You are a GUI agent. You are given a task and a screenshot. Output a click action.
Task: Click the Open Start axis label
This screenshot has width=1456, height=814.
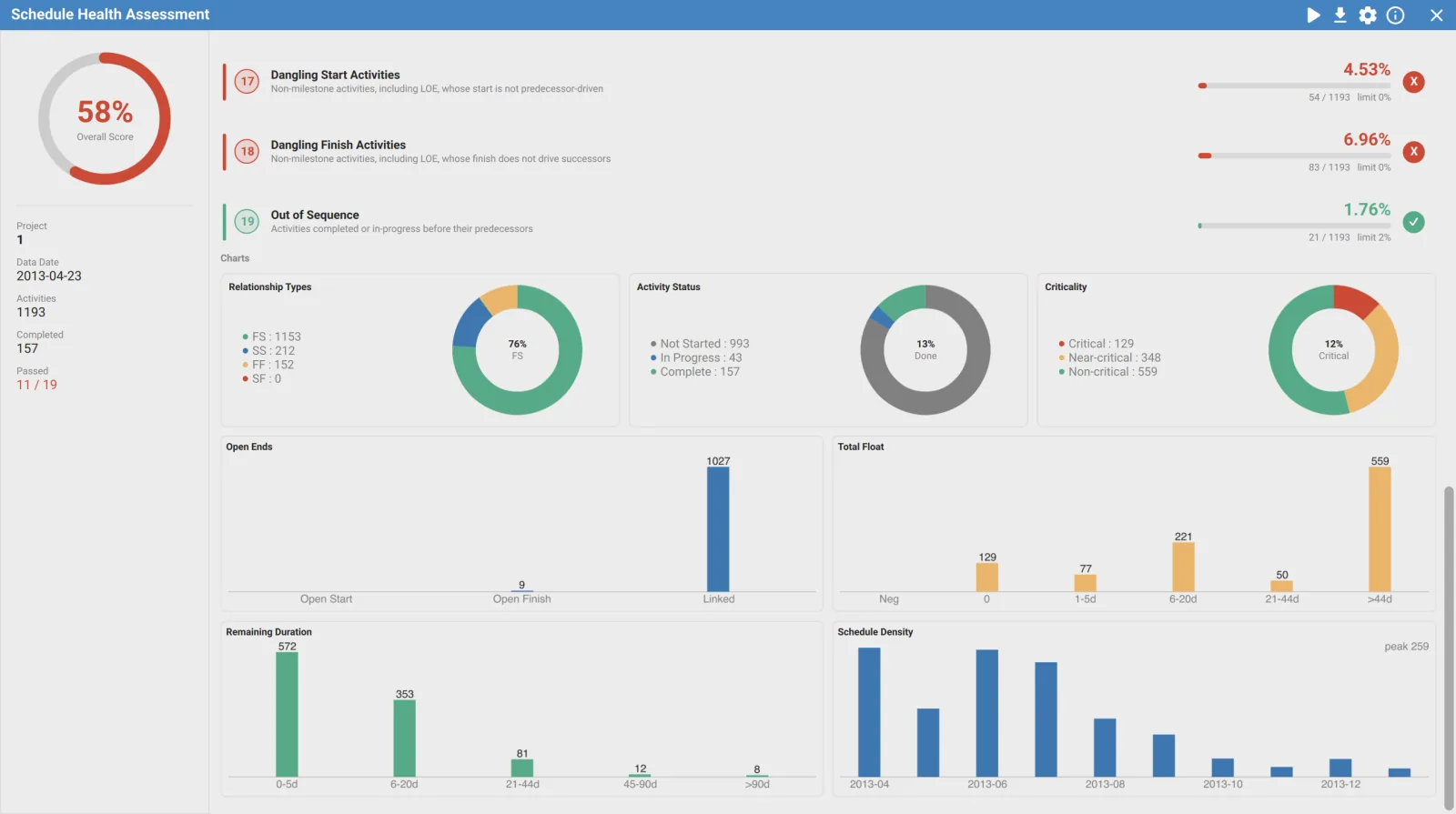pos(326,599)
